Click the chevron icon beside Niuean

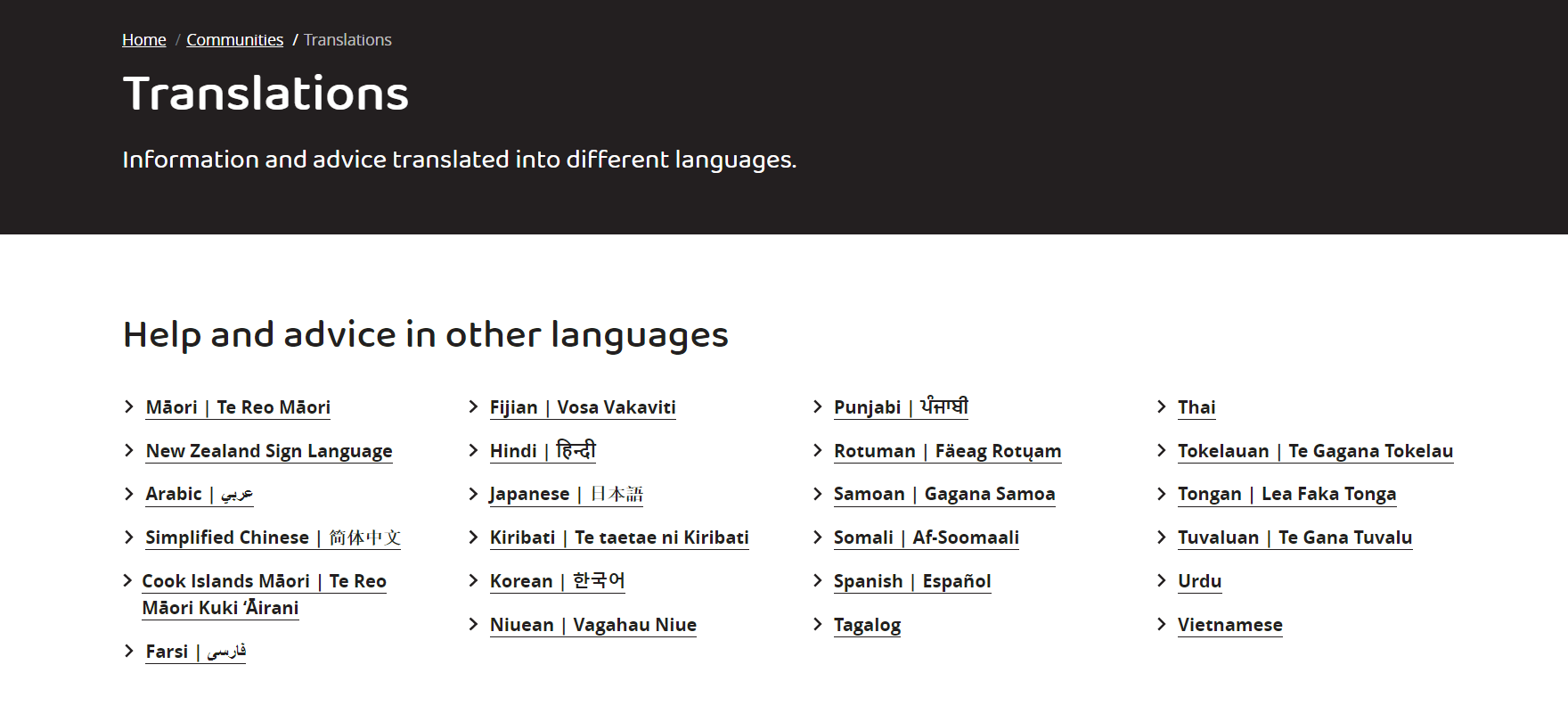pos(473,624)
